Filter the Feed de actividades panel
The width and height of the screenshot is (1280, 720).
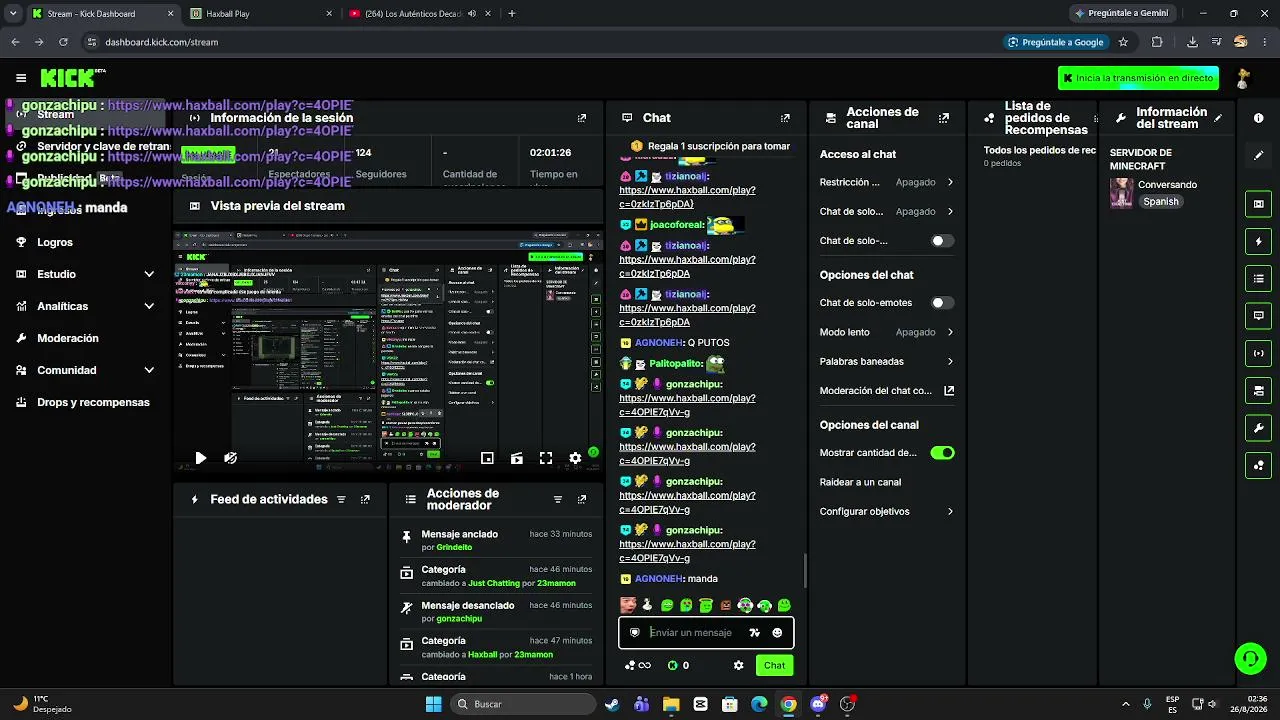coord(341,499)
